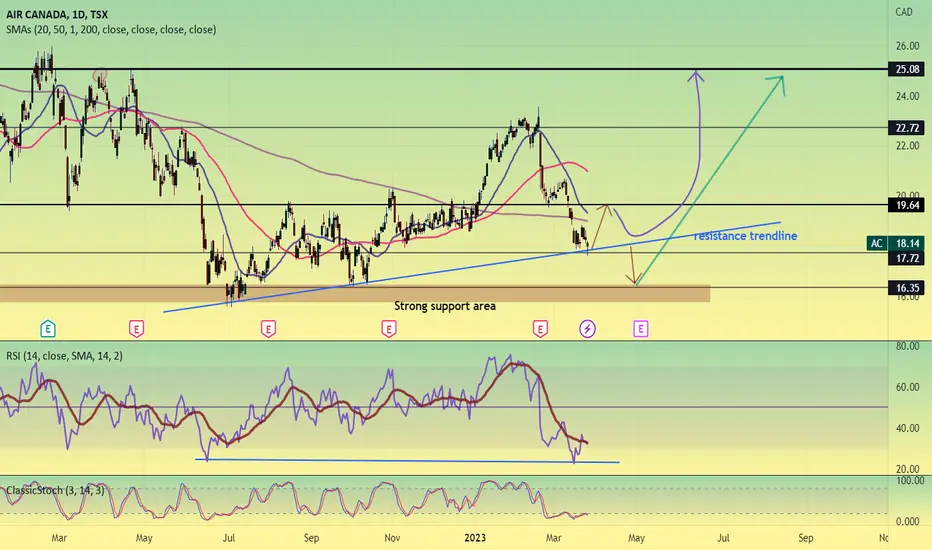This screenshot has height=550, width=932.
Task: Click the 22.72 price label
Action: pyautogui.click(x=906, y=128)
